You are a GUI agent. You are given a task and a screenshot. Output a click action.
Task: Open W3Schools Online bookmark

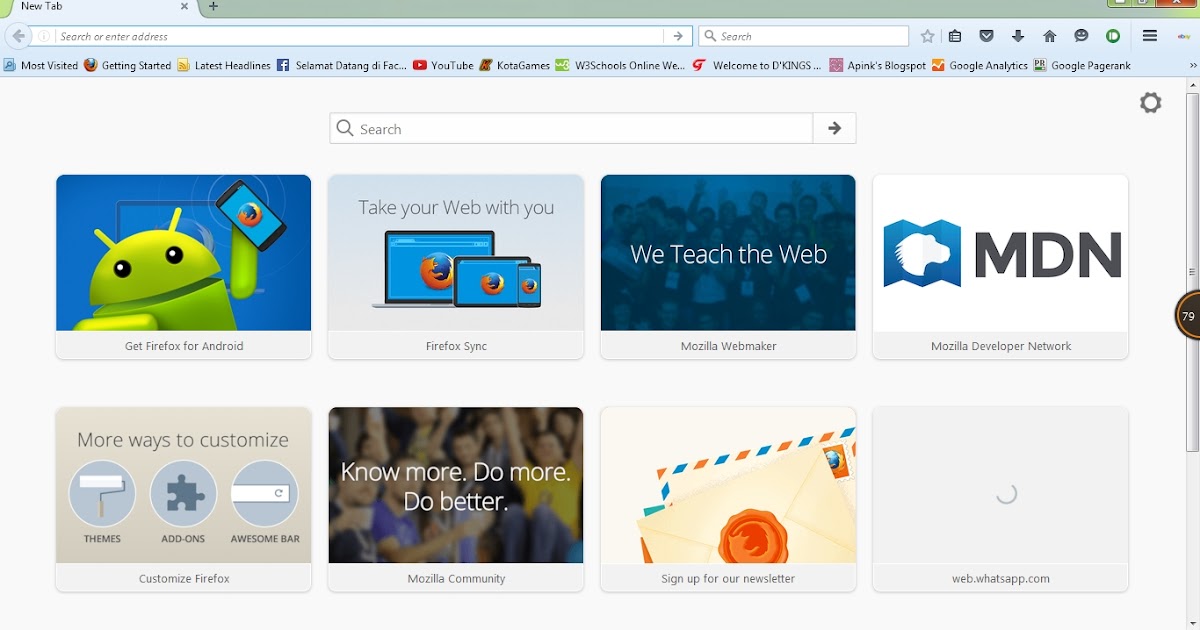pos(620,65)
